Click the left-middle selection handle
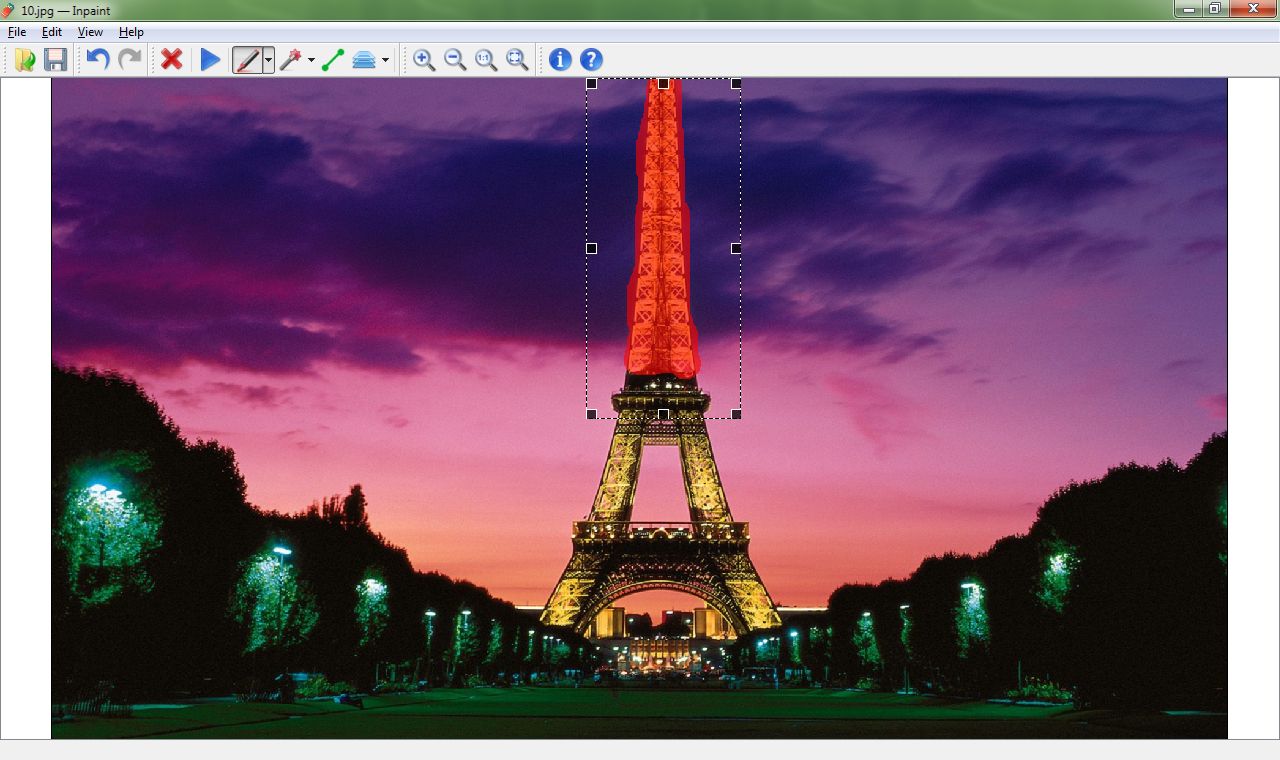 (591, 248)
